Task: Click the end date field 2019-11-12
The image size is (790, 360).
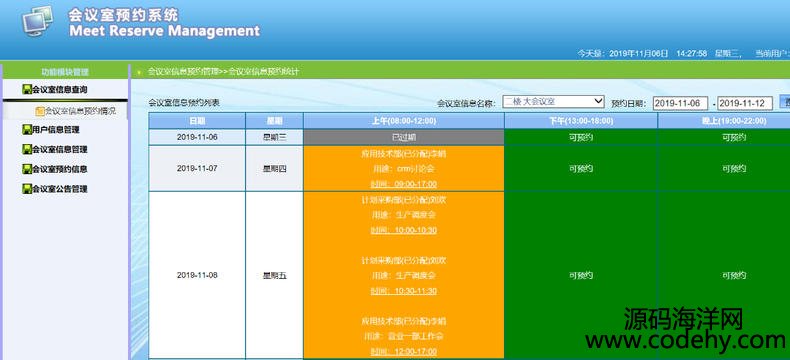Action: pos(745,103)
